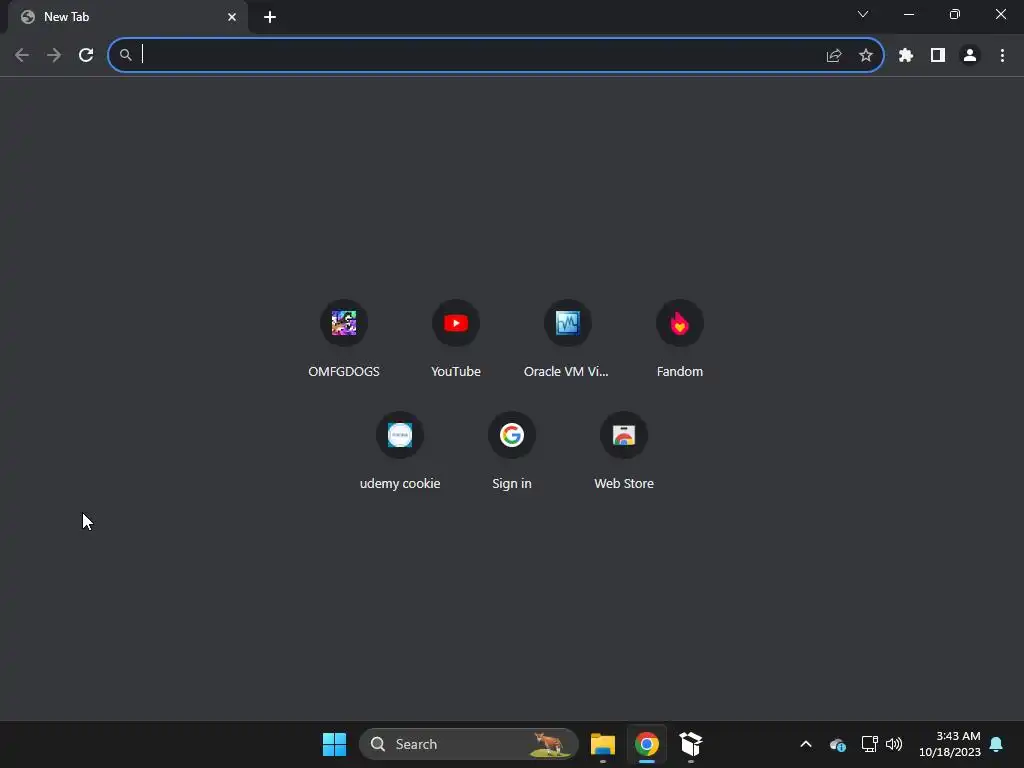Share this page icon in address bar
Viewport: 1024px width, 768px height.
pos(834,56)
